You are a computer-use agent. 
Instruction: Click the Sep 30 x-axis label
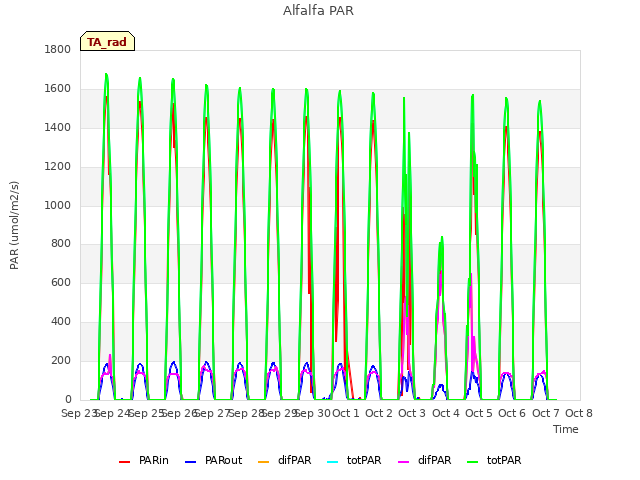(x=313, y=413)
